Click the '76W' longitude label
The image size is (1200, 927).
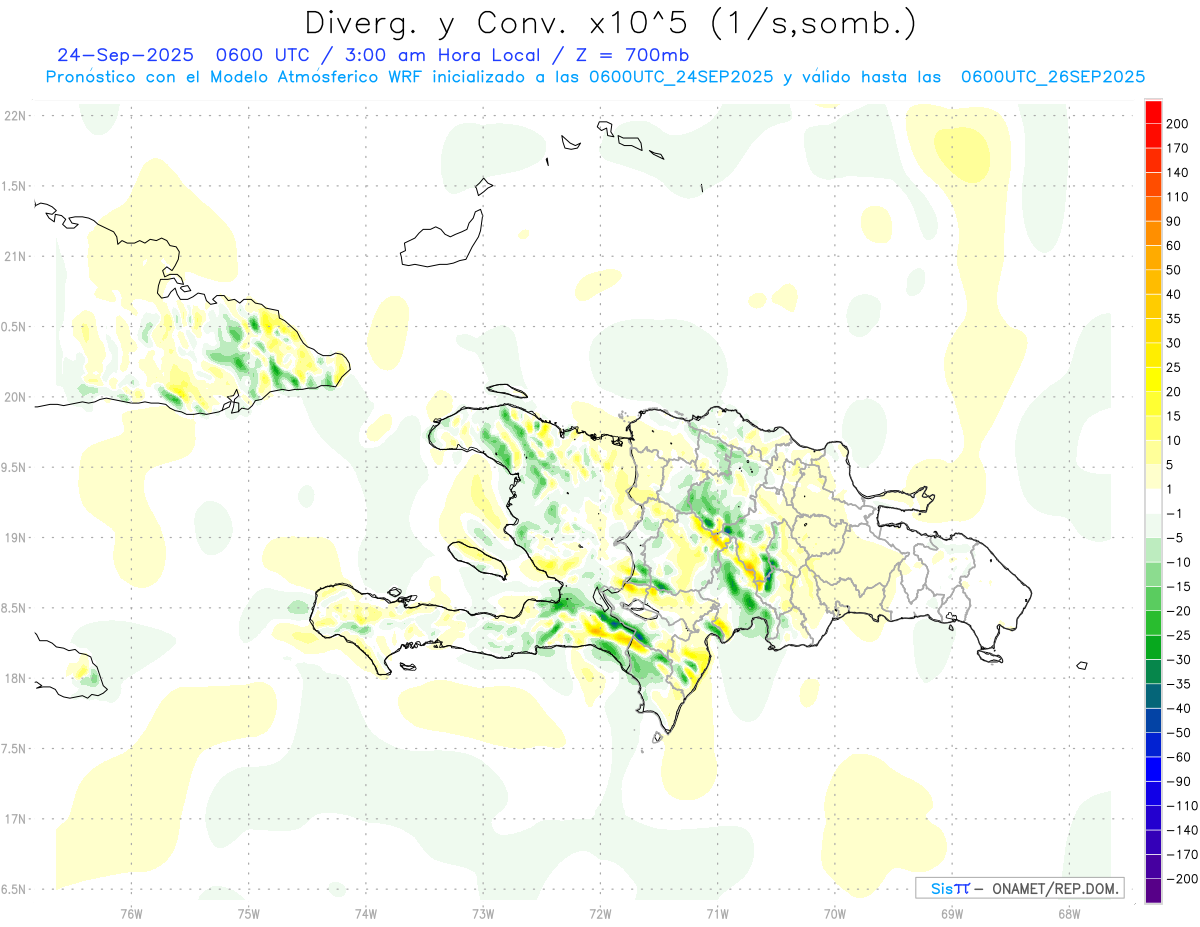point(131,914)
